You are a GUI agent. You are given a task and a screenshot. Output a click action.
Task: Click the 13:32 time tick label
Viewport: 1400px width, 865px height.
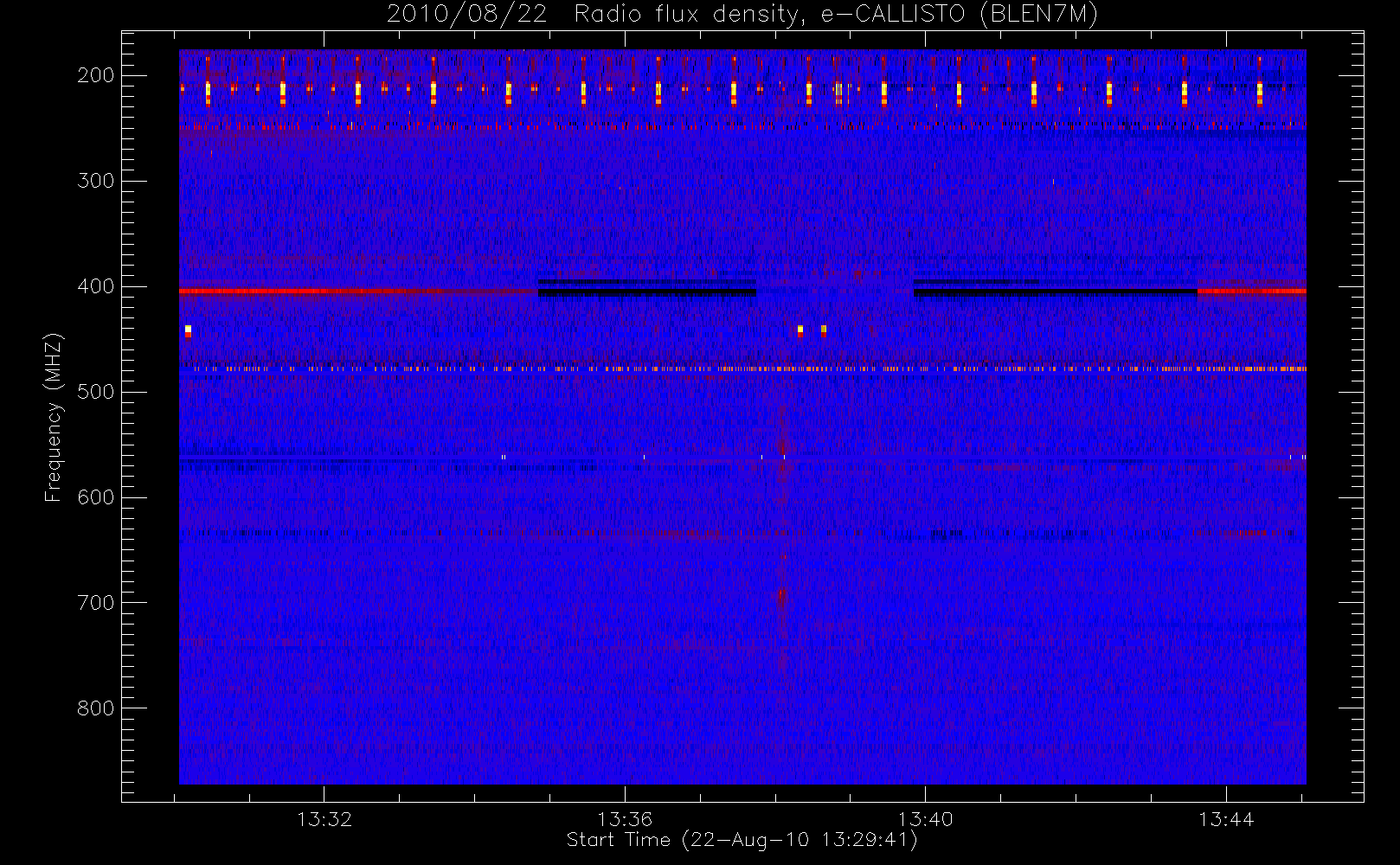[x=324, y=819]
